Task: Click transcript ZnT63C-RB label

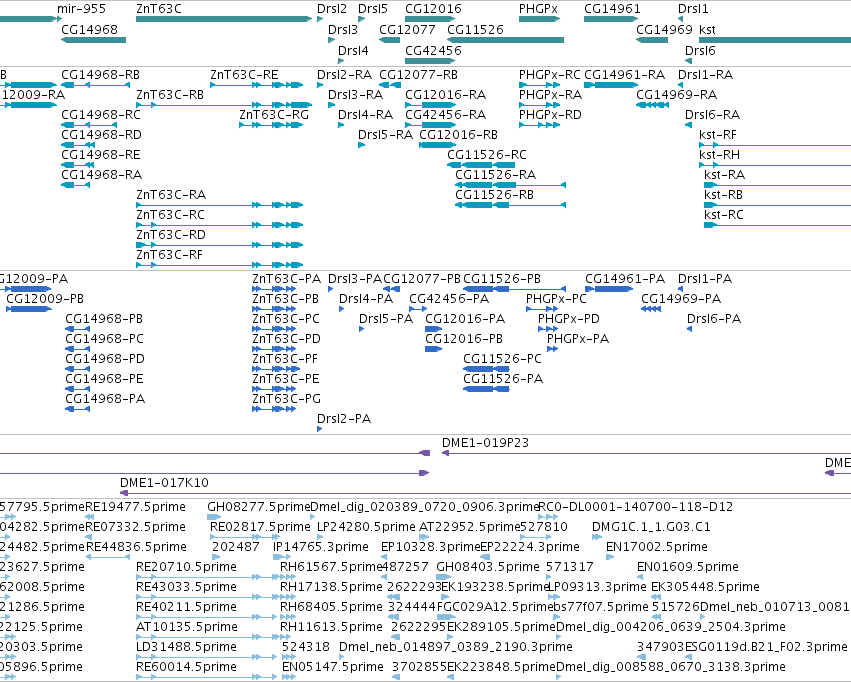Action: (170, 94)
